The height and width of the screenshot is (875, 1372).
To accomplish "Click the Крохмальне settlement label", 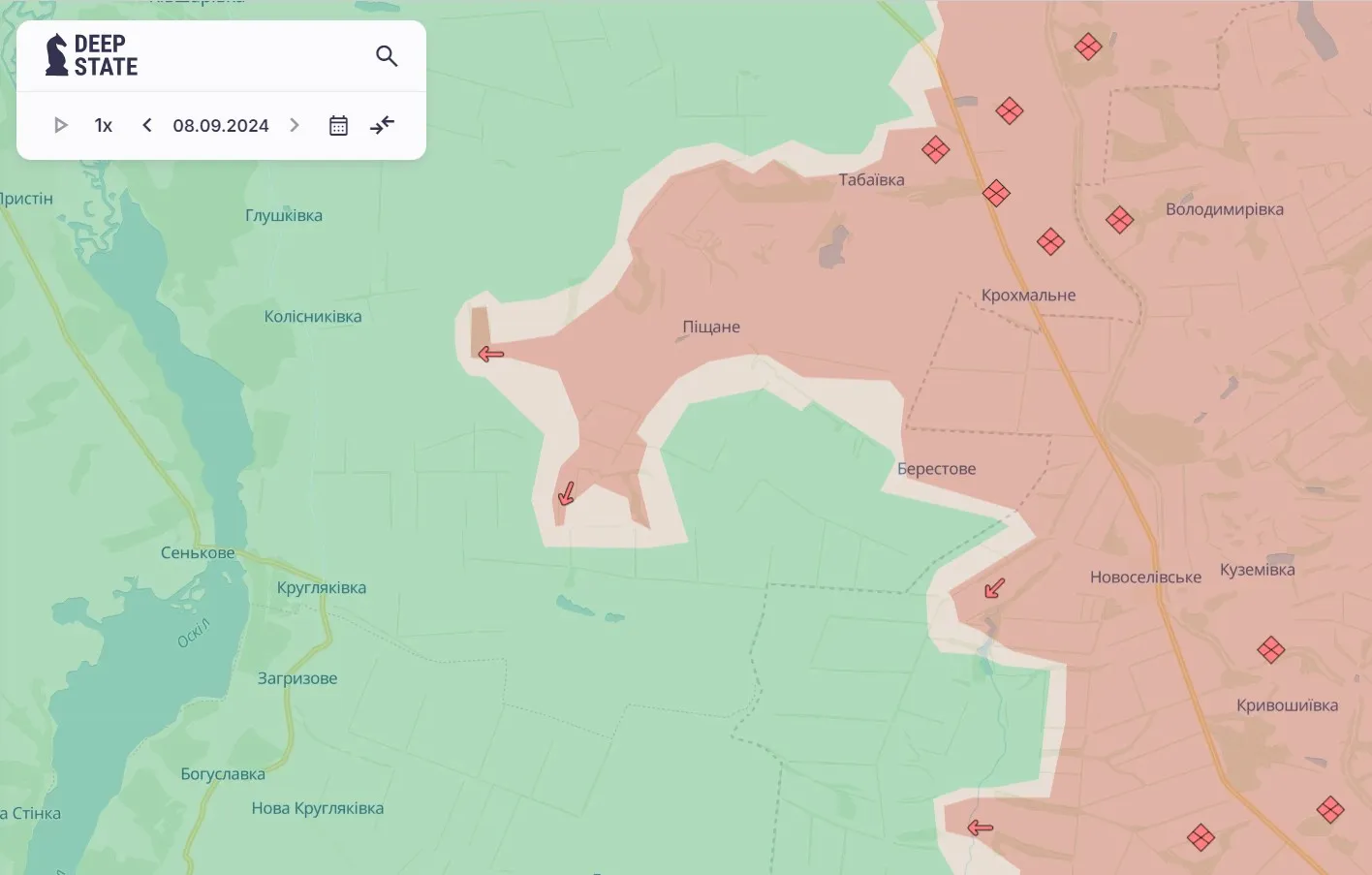I will click(x=1028, y=296).
